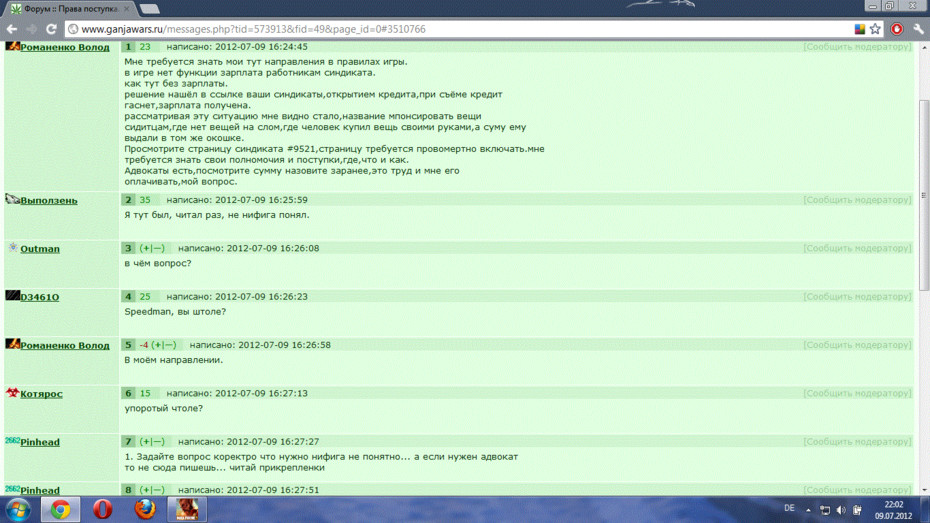Launch Opera from the taskbar
The image size is (930, 523).
coord(103,510)
